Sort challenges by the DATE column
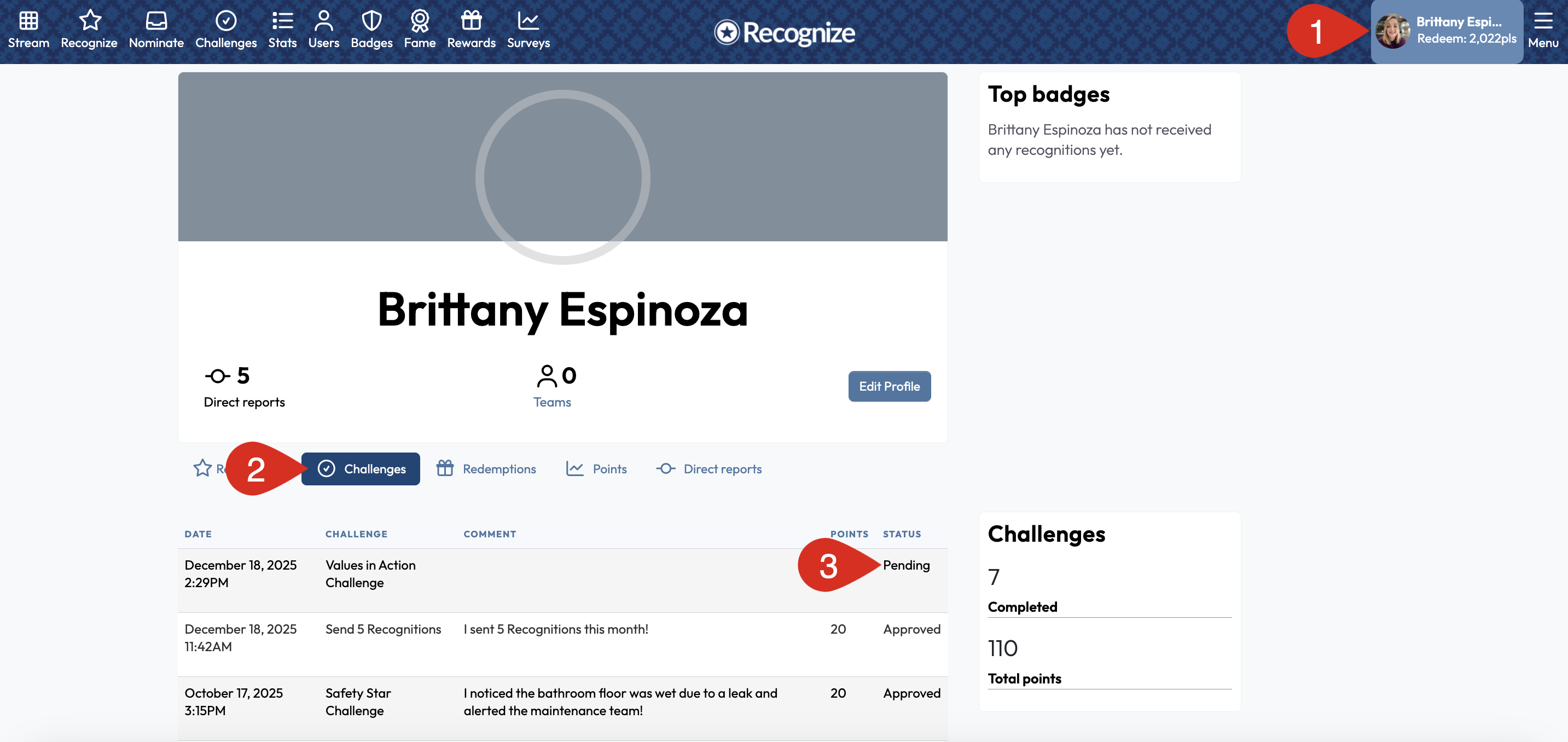Image resolution: width=1568 pixels, height=742 pixels. click(198, 534)
